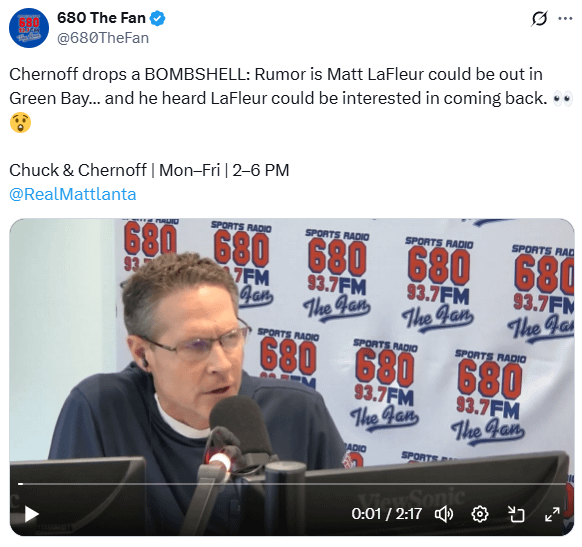Open the @RealMattlanta mention link

click(73, 194)
